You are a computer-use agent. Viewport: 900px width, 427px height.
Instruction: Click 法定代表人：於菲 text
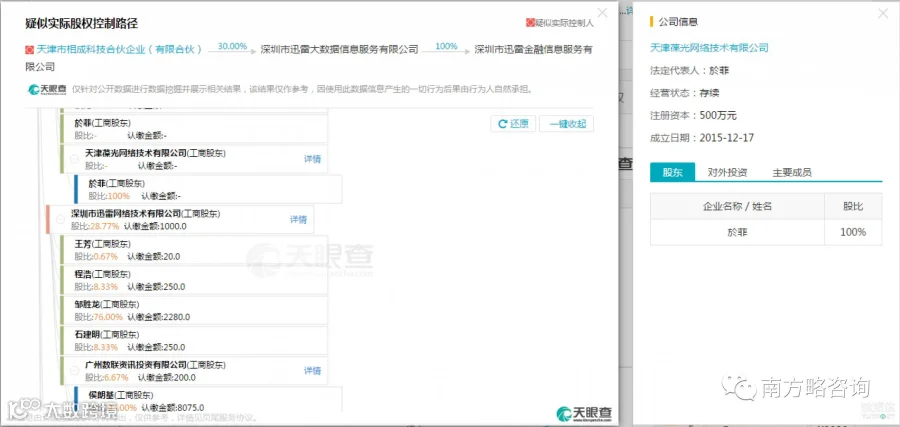tap(689, 70)
